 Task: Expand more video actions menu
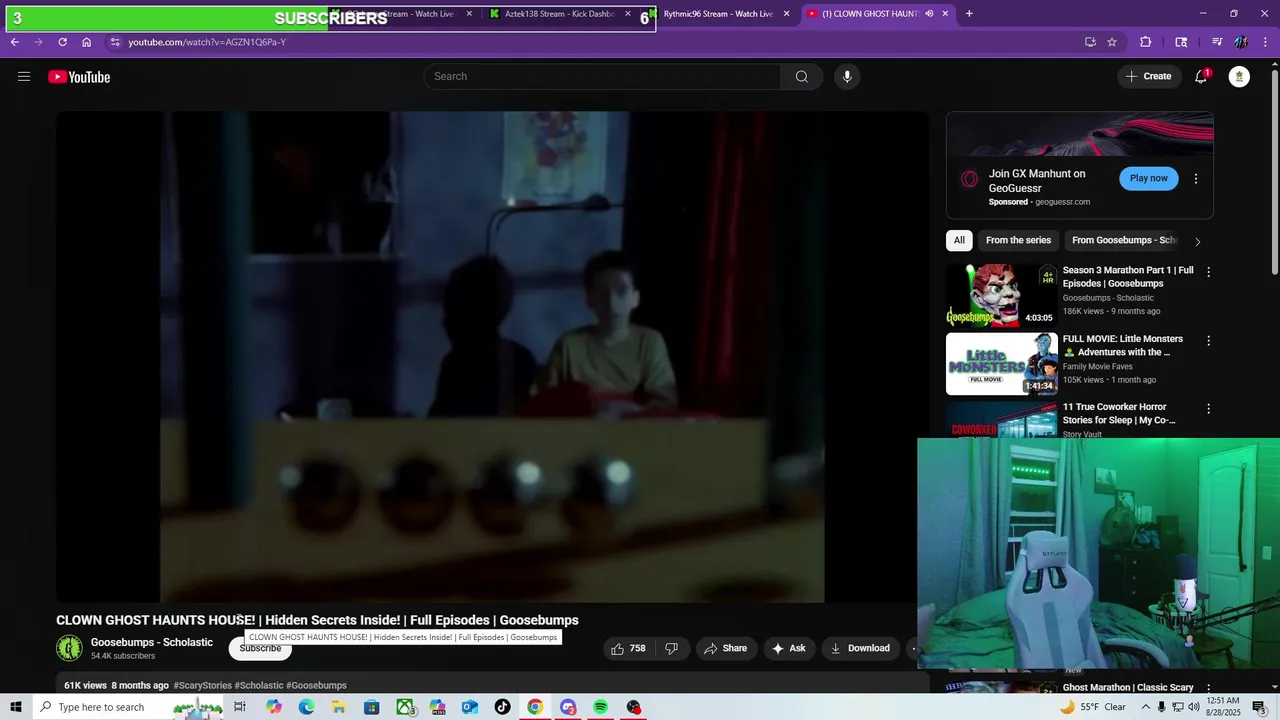pyautogui.click(x=912, y=648)
